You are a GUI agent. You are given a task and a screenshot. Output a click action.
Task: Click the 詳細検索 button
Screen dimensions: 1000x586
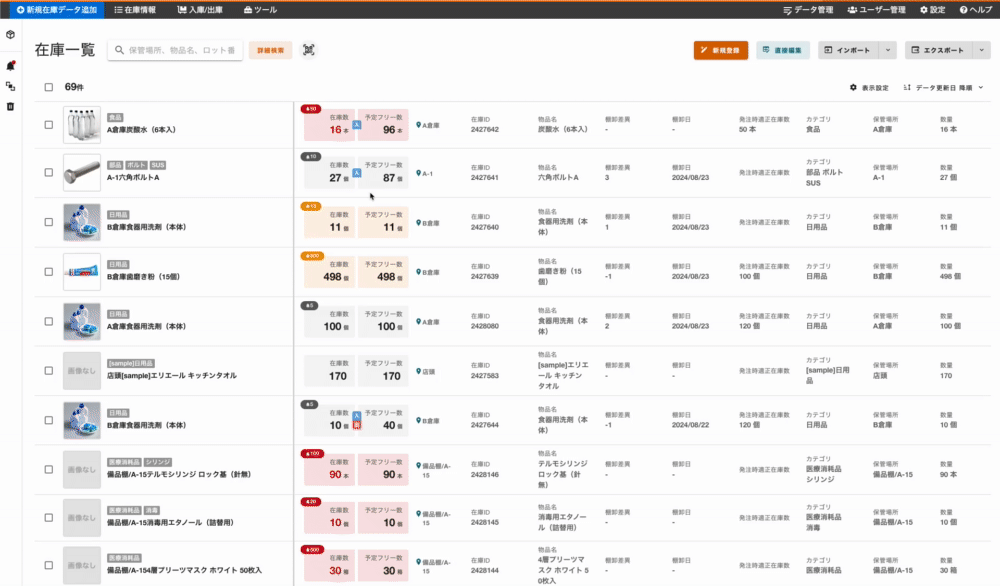[x=270, y=50]
